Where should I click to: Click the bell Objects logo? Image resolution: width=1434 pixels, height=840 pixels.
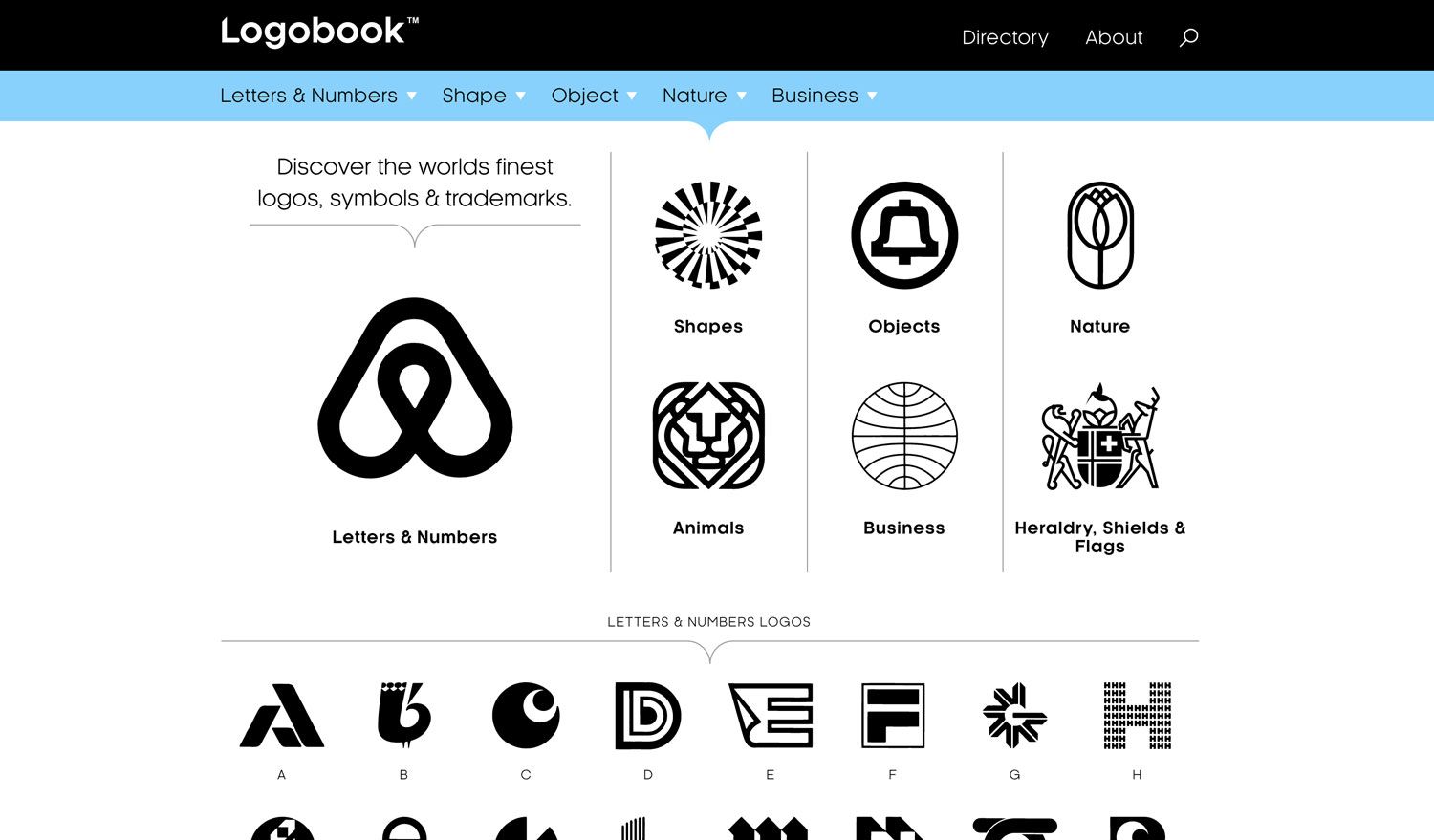click(x=904, y=235)
